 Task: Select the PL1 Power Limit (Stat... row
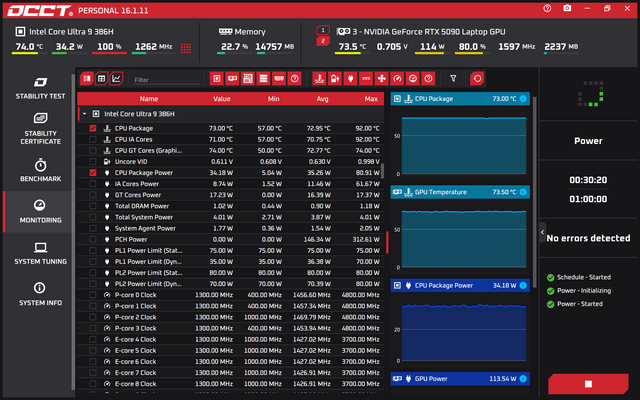point(231,250)
